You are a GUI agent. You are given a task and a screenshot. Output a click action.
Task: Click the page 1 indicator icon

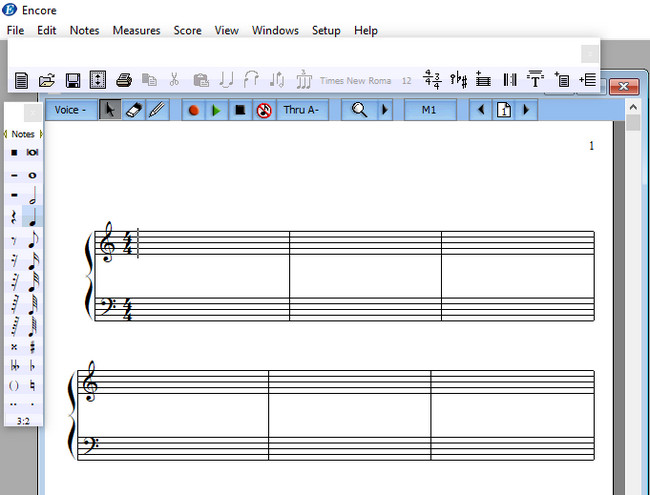pos(504,110)
